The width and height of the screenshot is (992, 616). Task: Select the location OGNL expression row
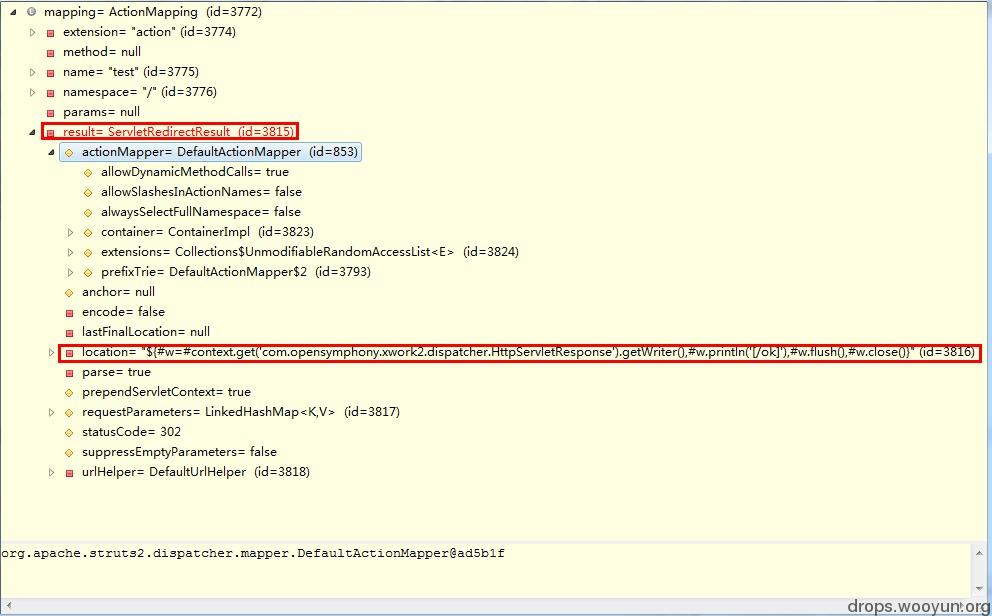(x=519, y=352)
